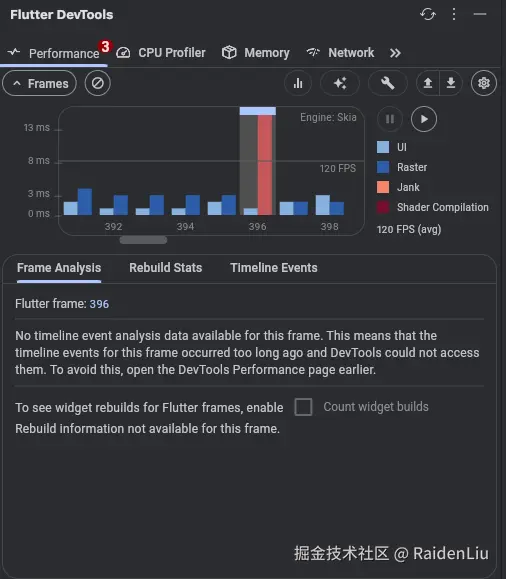Open the three-dot options menu
Screen dimensions: 506x579
pos(454,14)
